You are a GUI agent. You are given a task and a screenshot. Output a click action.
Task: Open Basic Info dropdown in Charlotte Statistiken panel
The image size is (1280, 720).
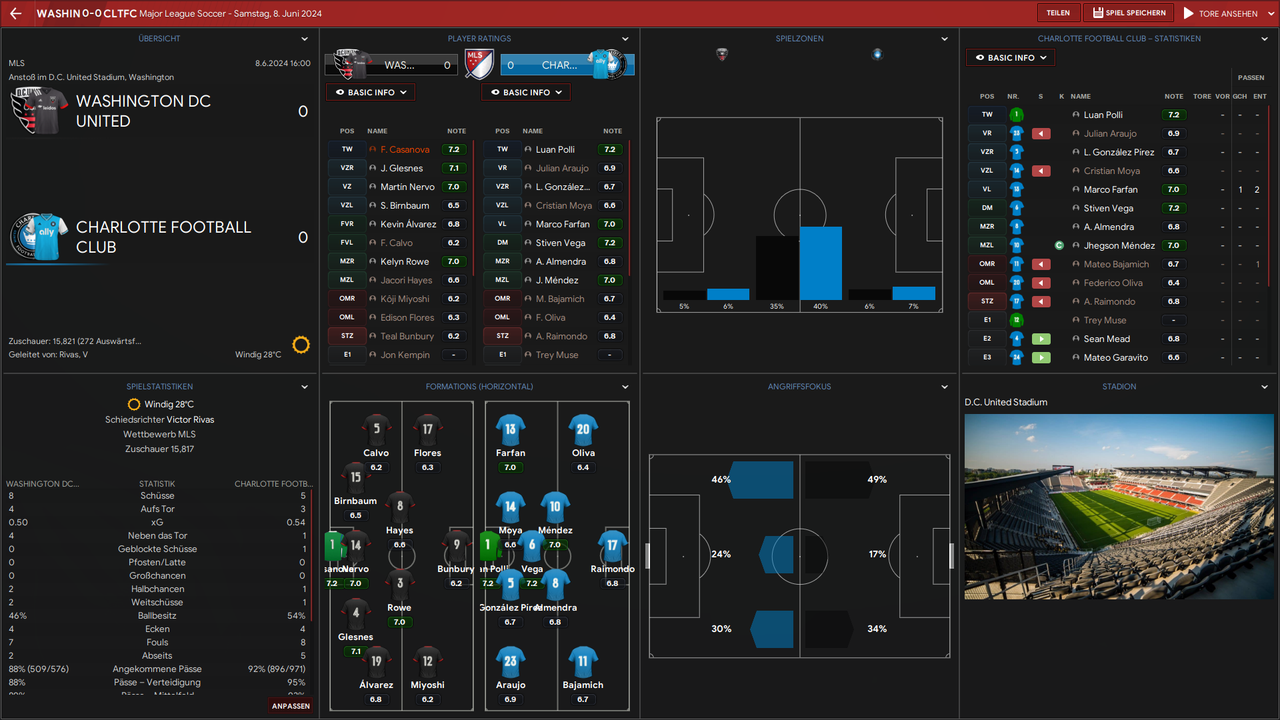pyautogui.click(x=1011, y=58)
